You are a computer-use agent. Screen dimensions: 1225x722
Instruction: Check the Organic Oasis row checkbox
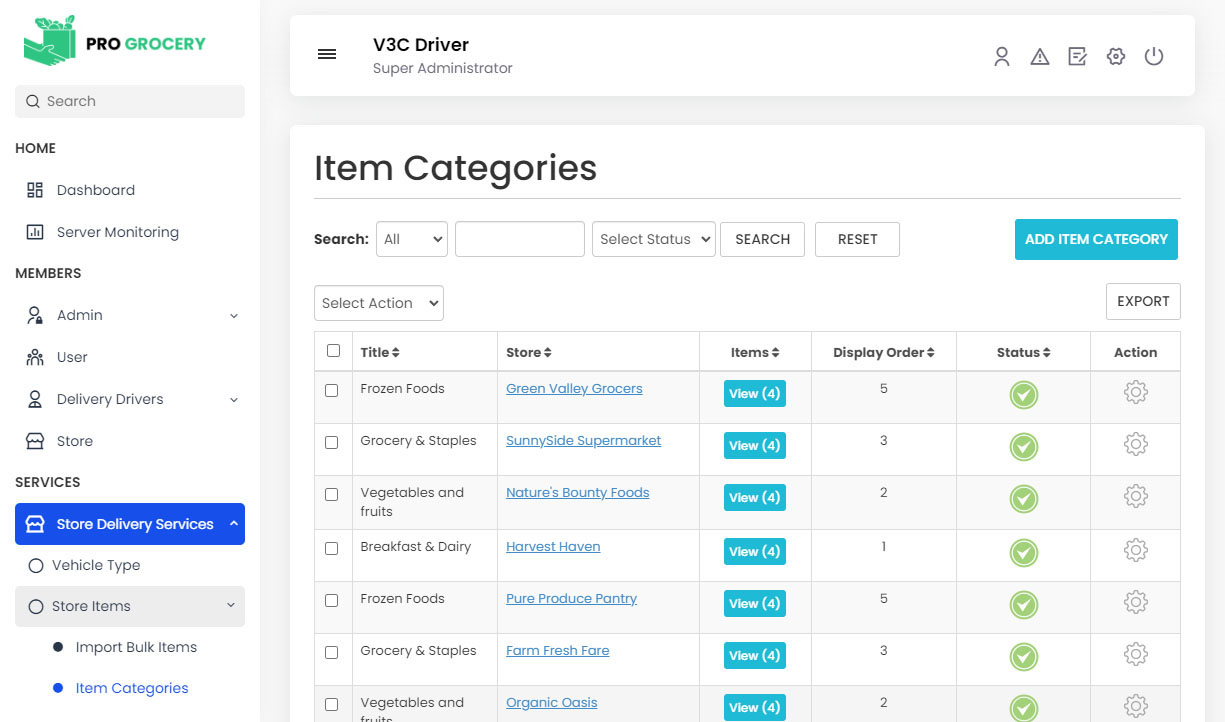332,705
